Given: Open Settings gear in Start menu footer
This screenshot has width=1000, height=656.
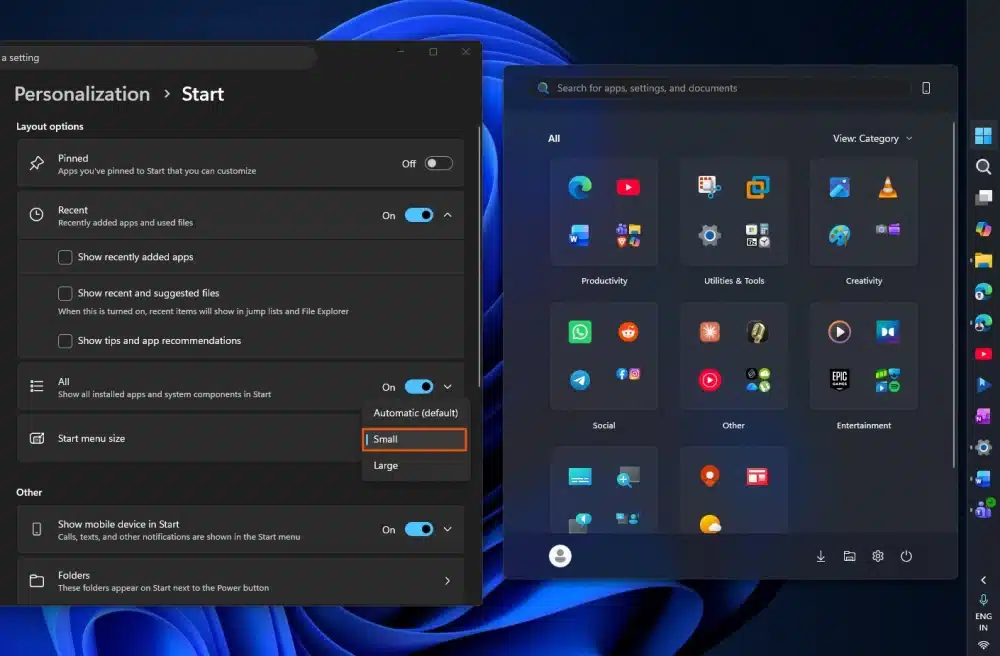Looking at the screenshot, I should click(x=878, y=556).
